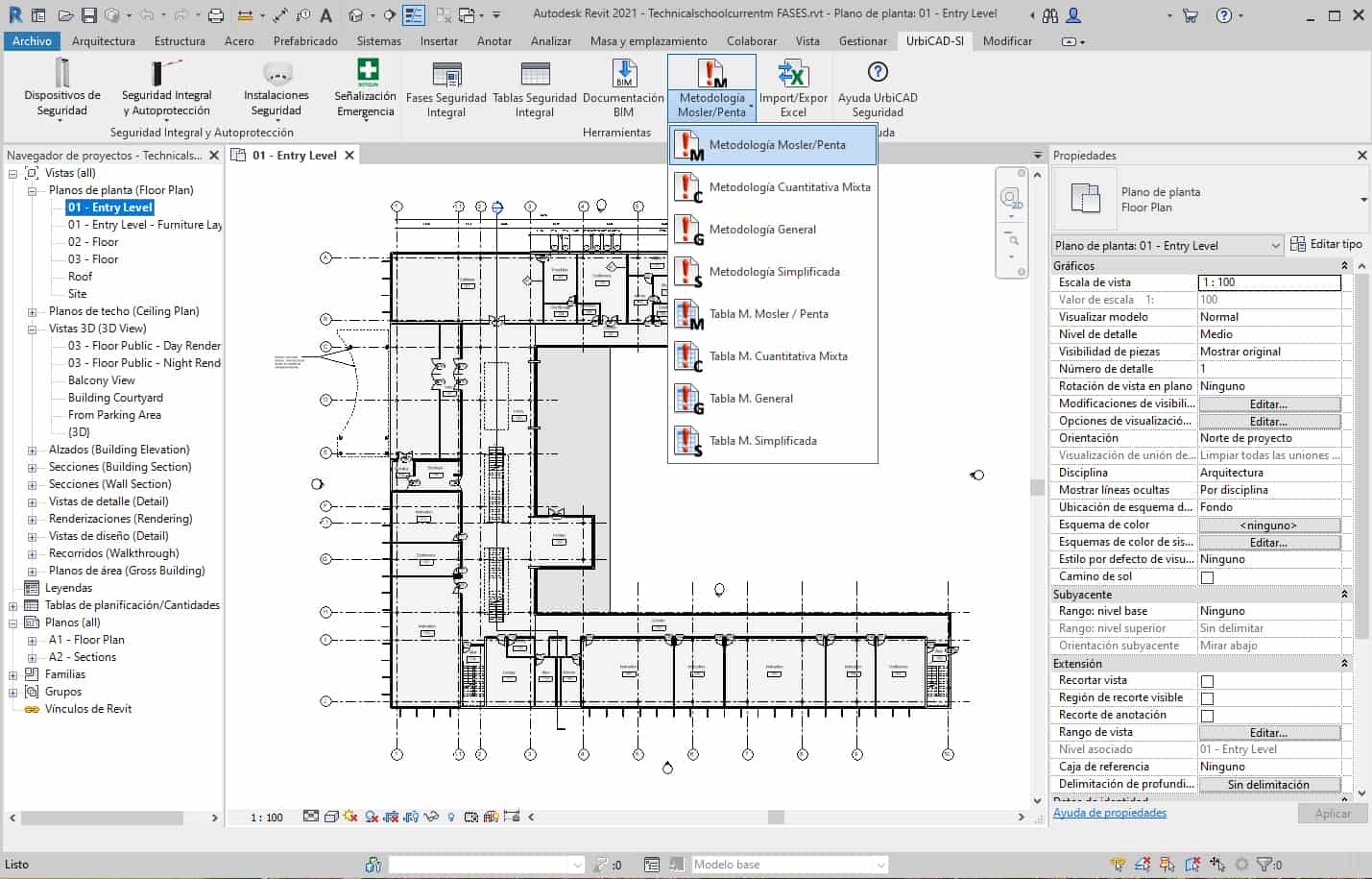Expand Alzados (Building Elevation) node

32,451
